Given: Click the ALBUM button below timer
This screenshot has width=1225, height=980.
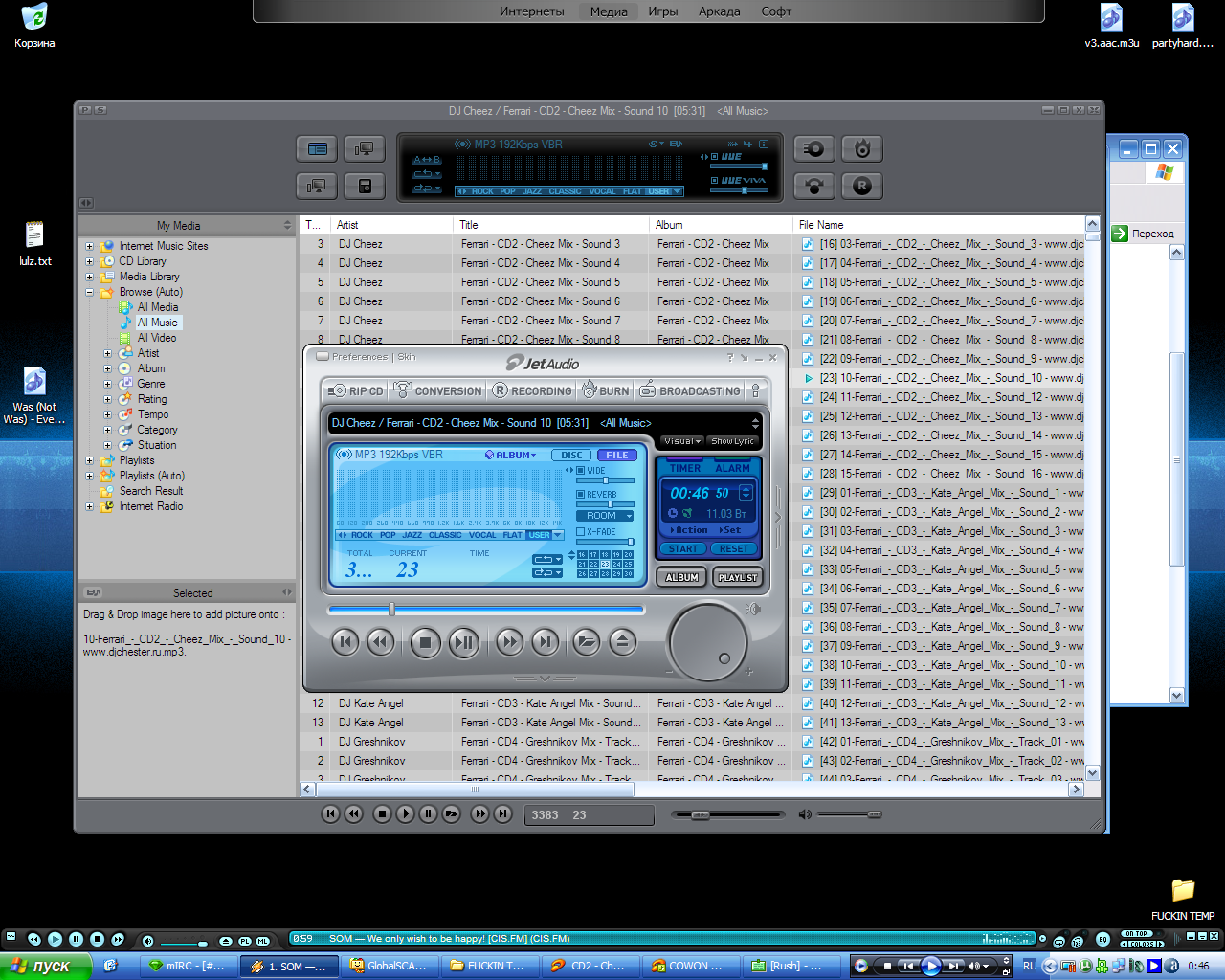Looking at the screenshot, I should [682, 577].
